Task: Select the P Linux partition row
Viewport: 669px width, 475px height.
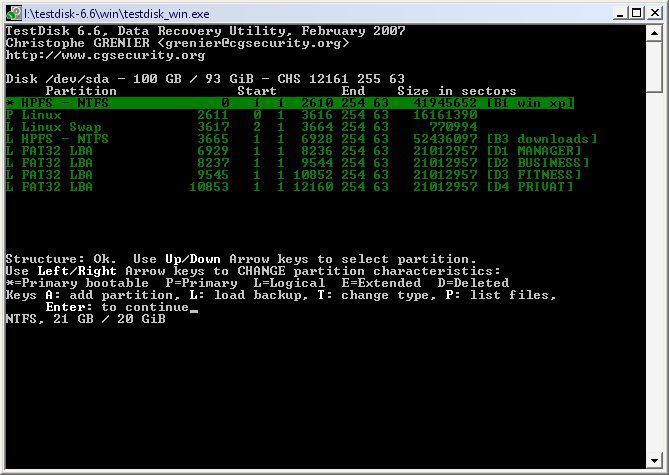Action: (241, 115)
